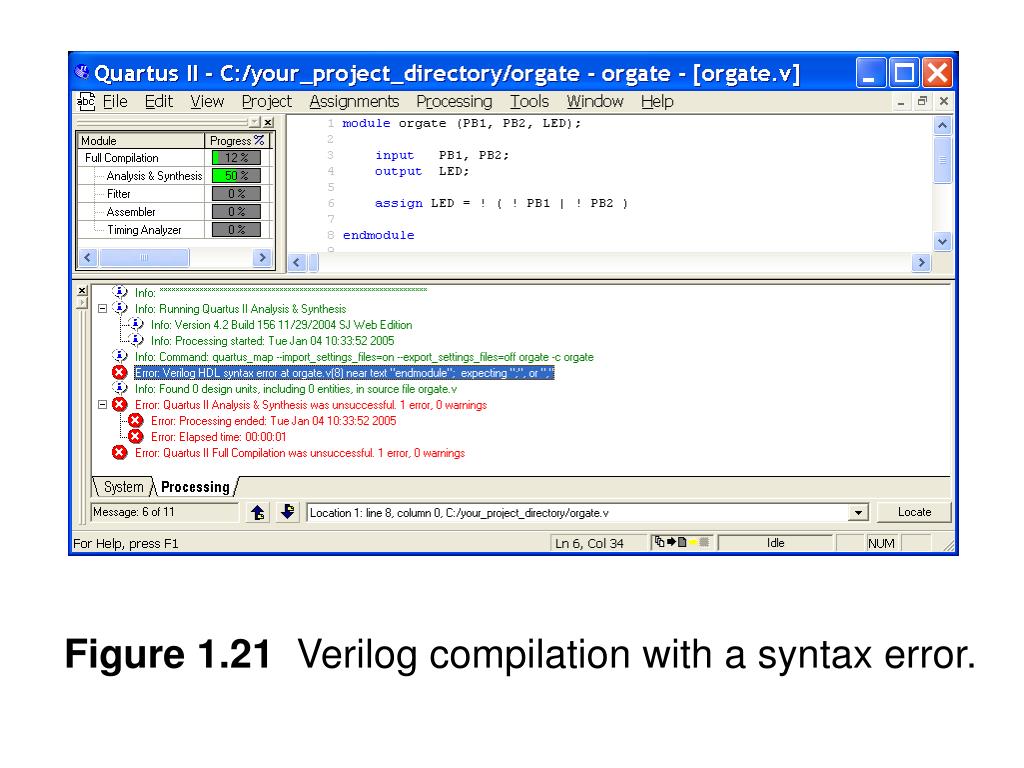The height and width of the screenshot is (768, 1024).
Task: Click the status bar activity icons
Action: 682,542
